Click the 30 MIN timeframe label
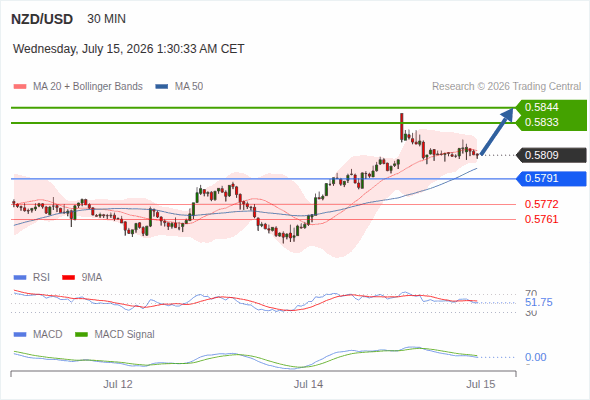The height and width of the screenshot is (400, 590). pos(106,19)
